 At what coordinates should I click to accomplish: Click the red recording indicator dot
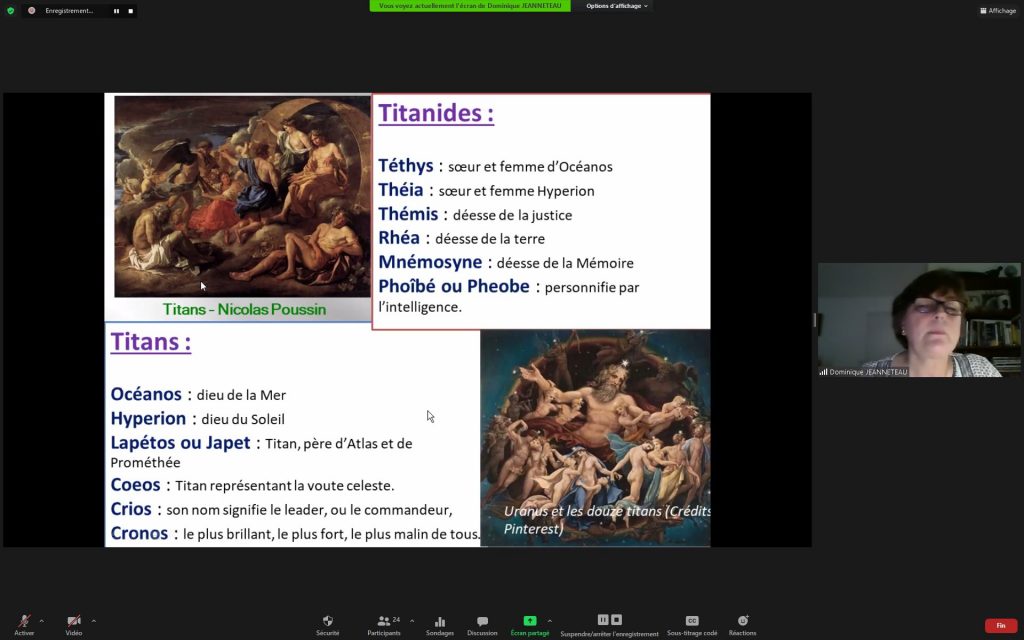coord(31,10)
